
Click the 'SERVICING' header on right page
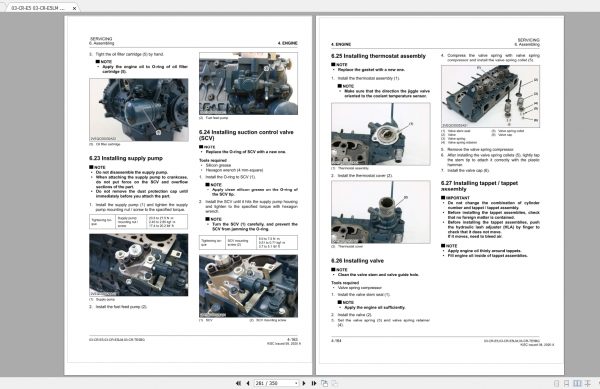[528, 40]
